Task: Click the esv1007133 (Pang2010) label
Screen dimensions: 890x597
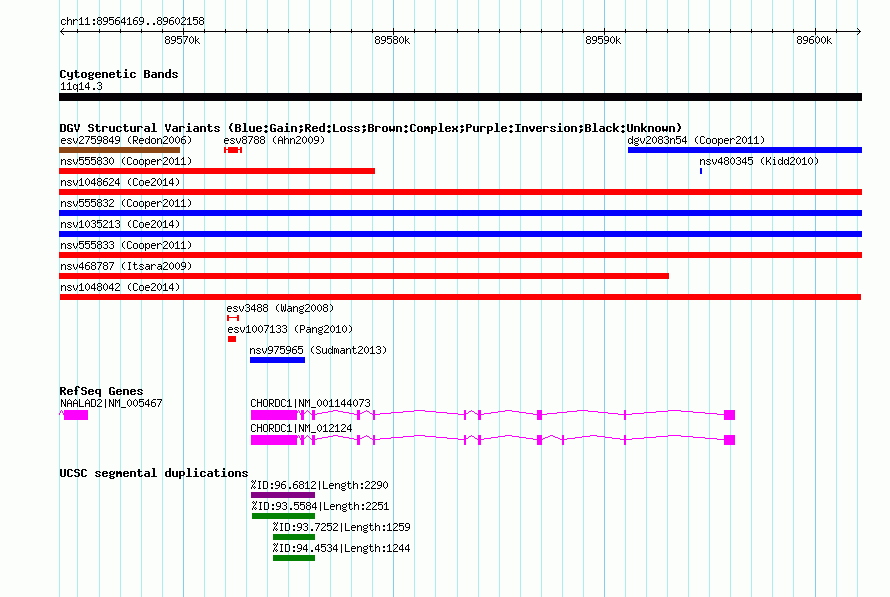Action: [x=290, y=329]
